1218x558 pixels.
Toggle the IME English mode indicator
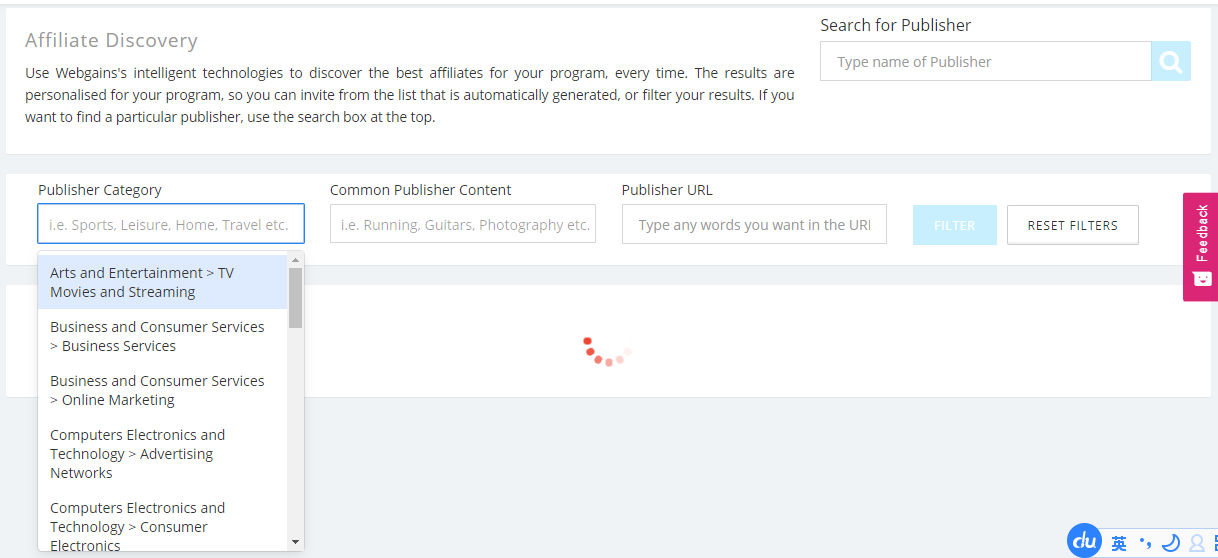[x=1119, y=543]
